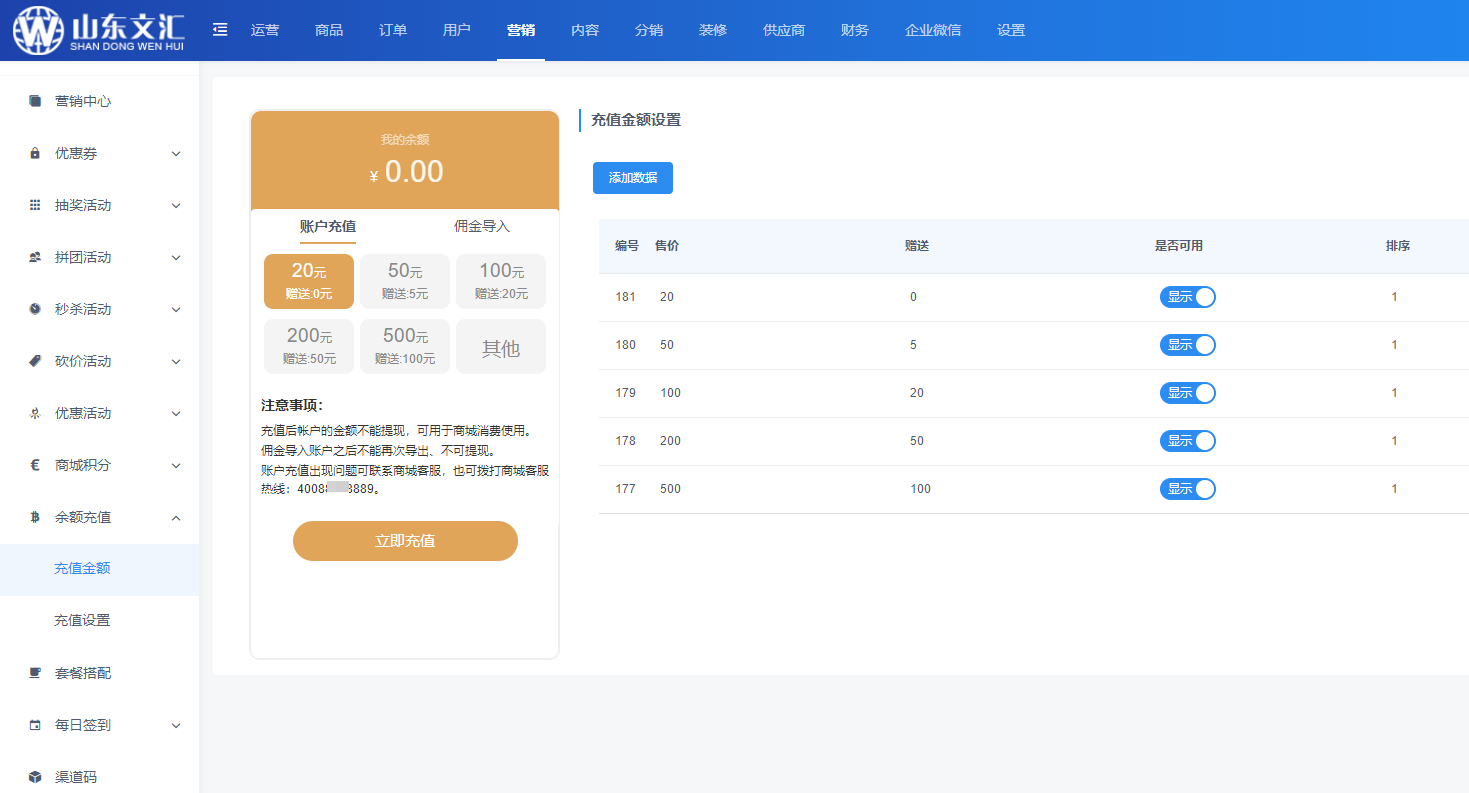Click the 每日签到 calendar icon
The width and height of the screenshot is (1469, 793).
tap(35, 725)
